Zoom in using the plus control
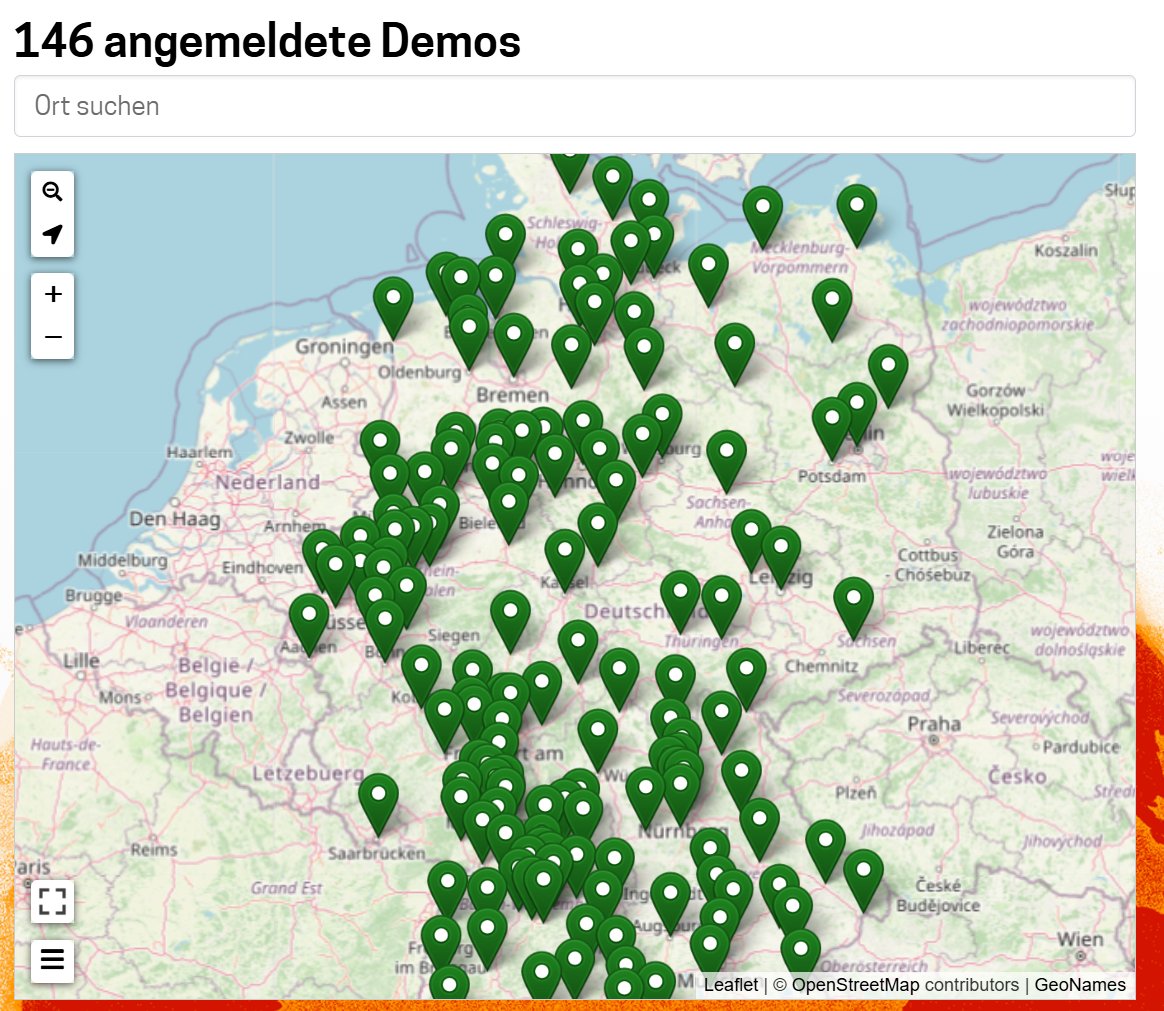Image resolution: width=1164 pixels, height=1011 pixels. (52, 294)
